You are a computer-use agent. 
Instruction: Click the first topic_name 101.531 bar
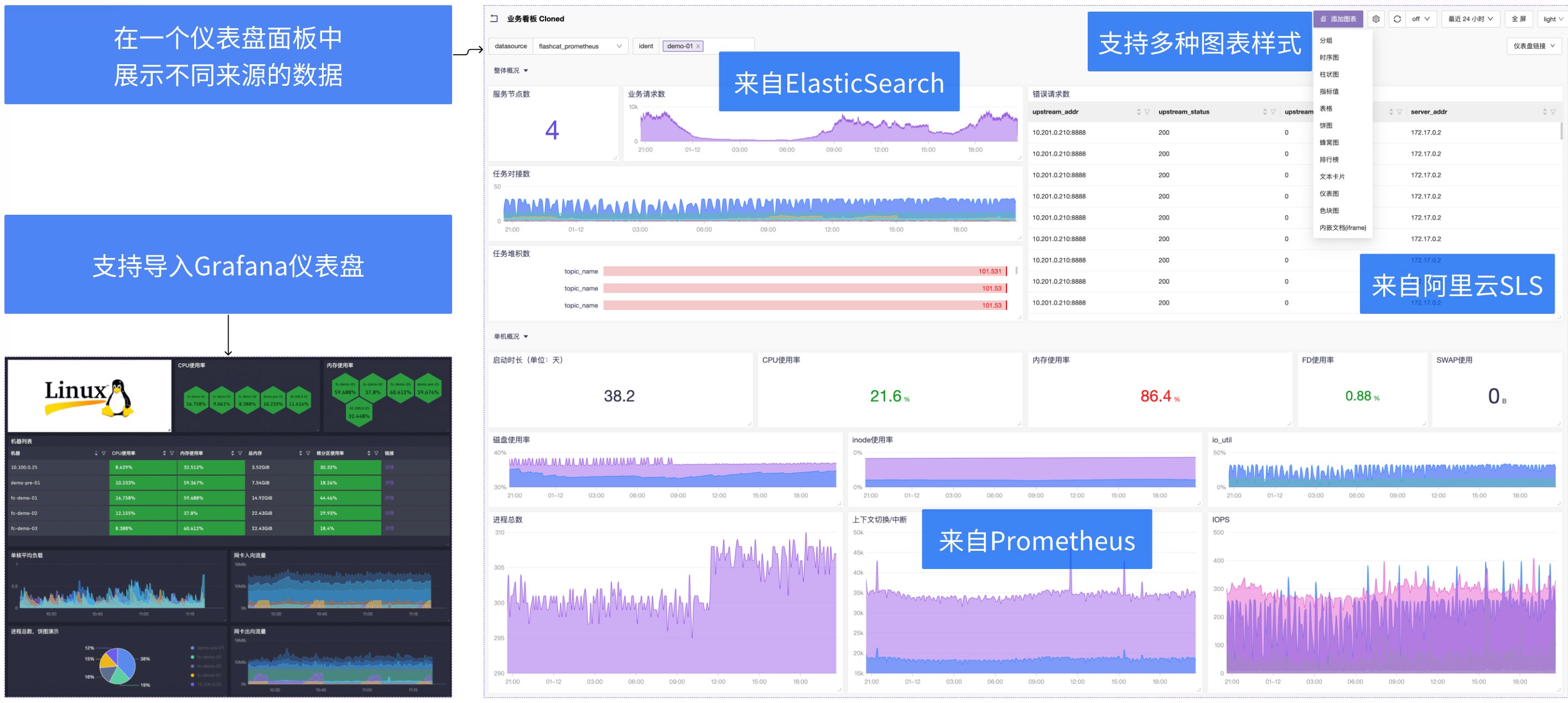(x=804, y=272)
